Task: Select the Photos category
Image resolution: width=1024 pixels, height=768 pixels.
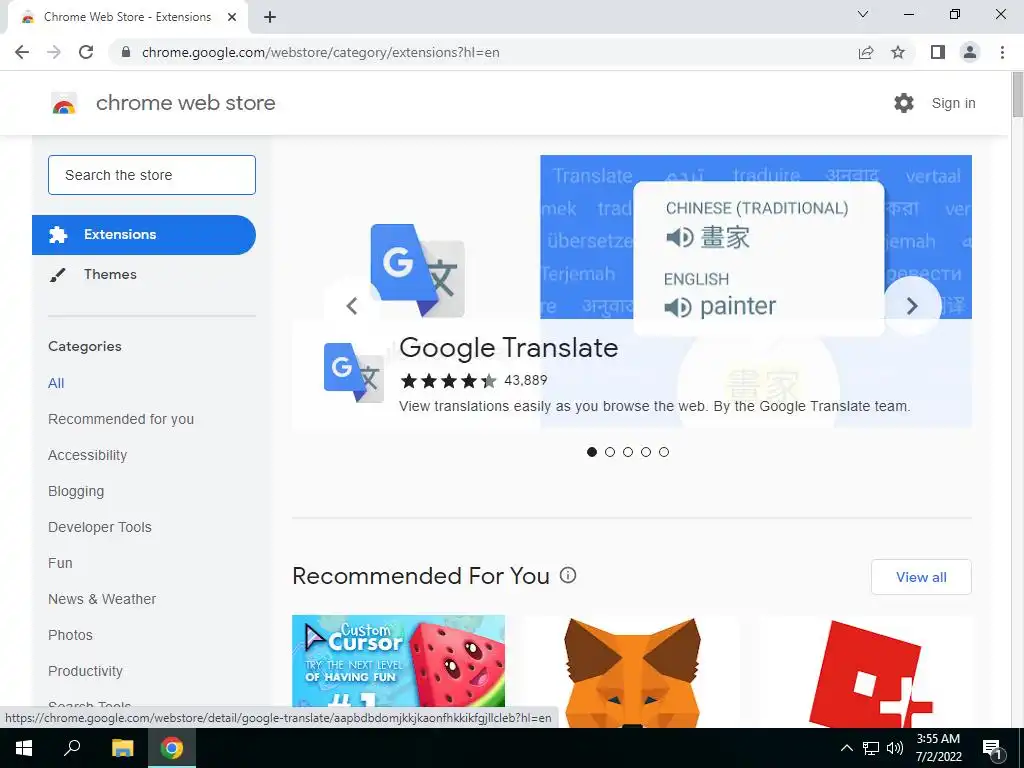Action: click(71, 635)
